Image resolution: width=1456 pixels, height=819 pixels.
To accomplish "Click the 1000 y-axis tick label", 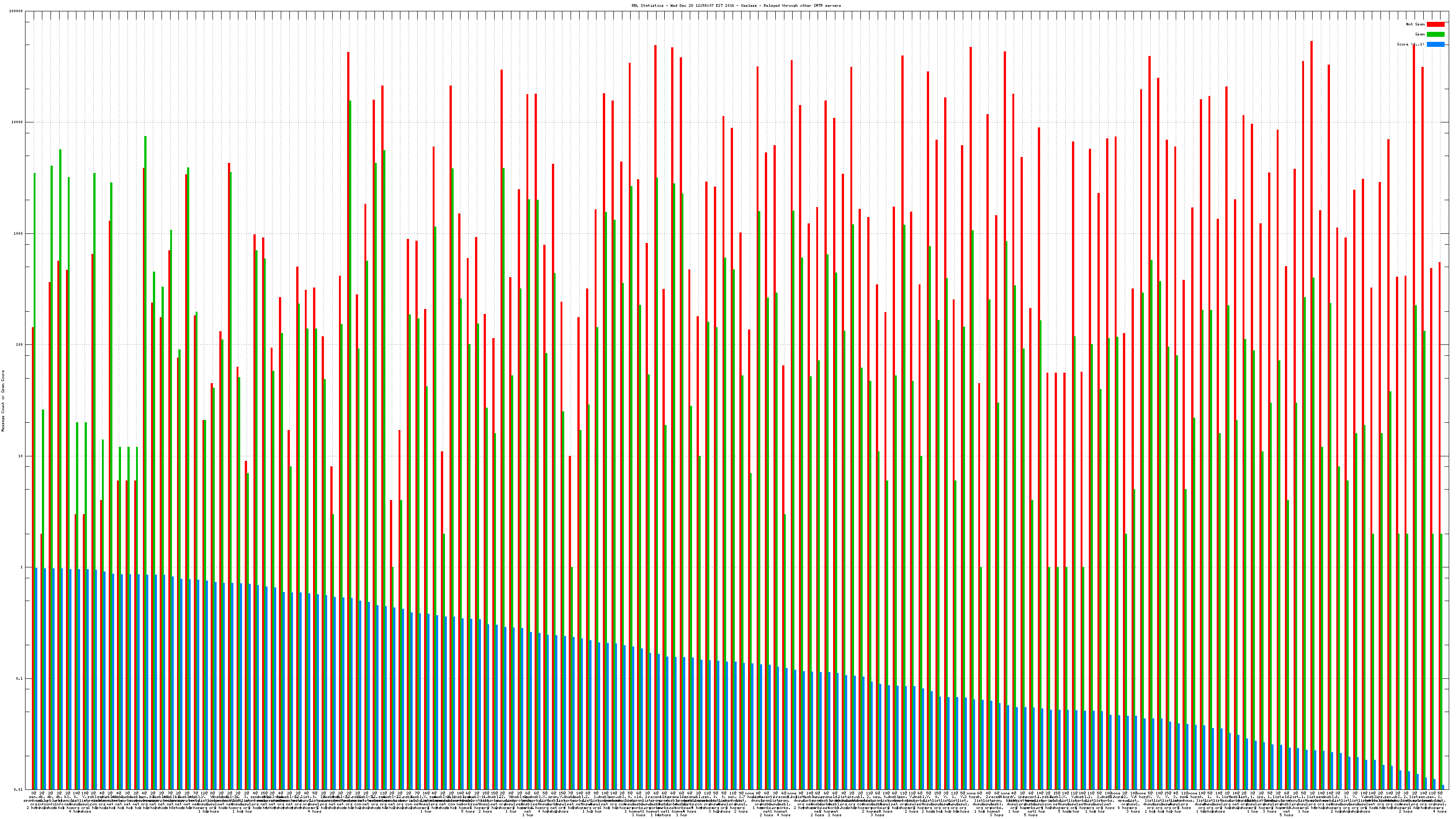I will point(19,233).
